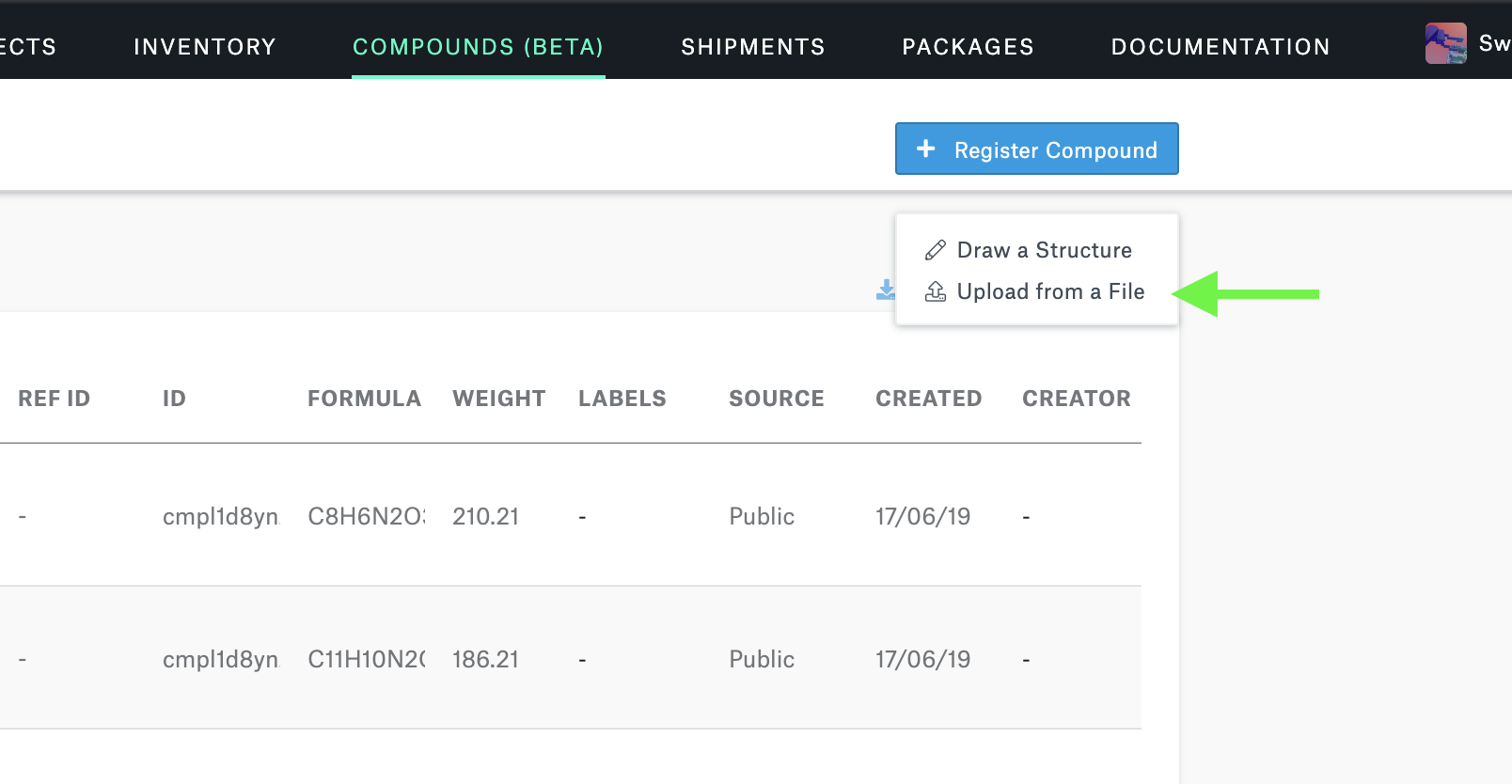Image resolution: width=1512 pixels, height=784 pixels.
Task: Open the Documentation tab
Action: point(1221,47)
